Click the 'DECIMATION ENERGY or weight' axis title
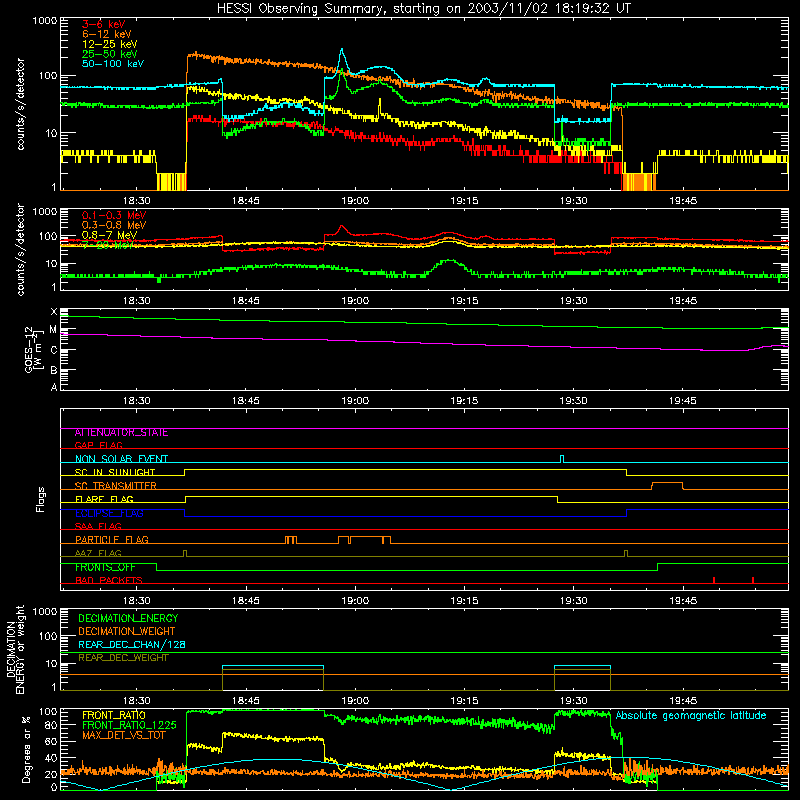 coord(15,649)
